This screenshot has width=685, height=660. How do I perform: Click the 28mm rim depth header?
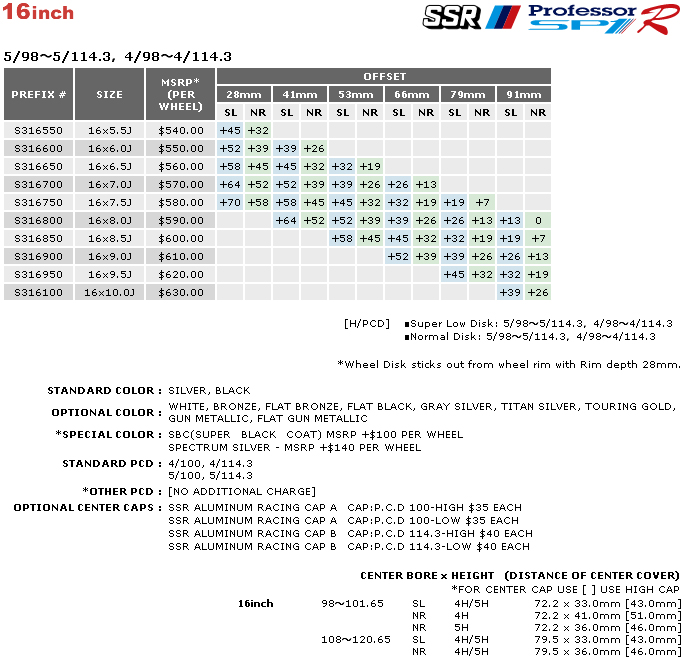click(x=244, y=94)
